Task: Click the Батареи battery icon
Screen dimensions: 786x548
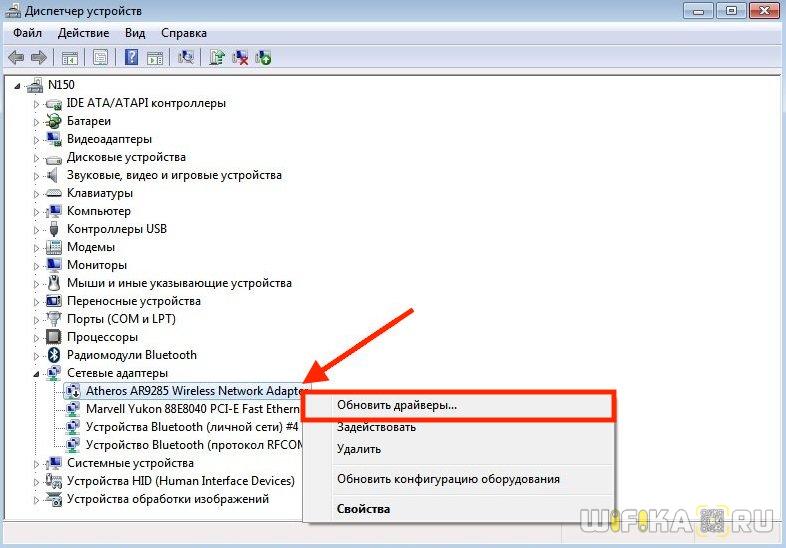Action: (53, 121)
